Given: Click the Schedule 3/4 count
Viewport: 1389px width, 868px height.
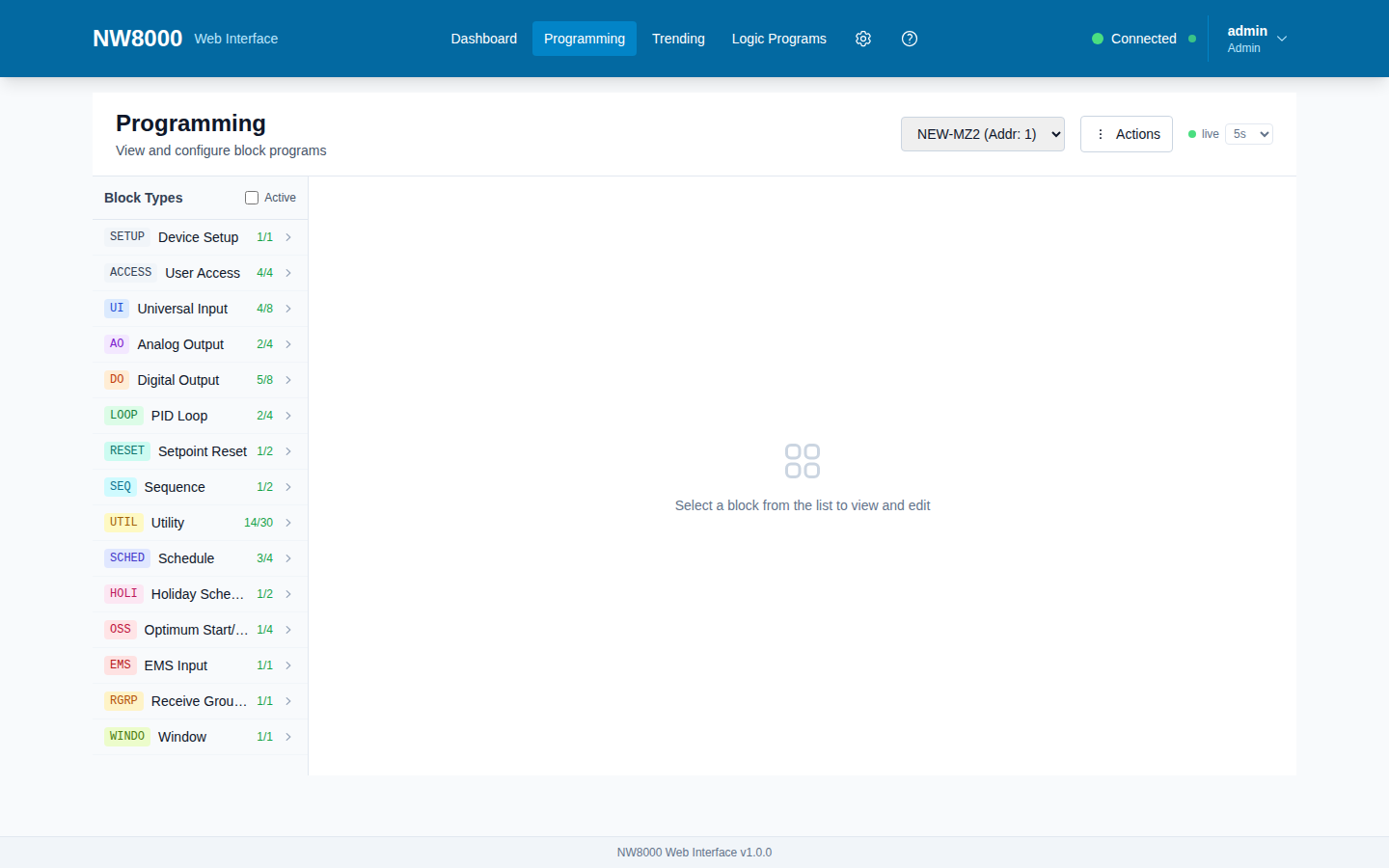Looking at the screenshot, I should [265, 558].
